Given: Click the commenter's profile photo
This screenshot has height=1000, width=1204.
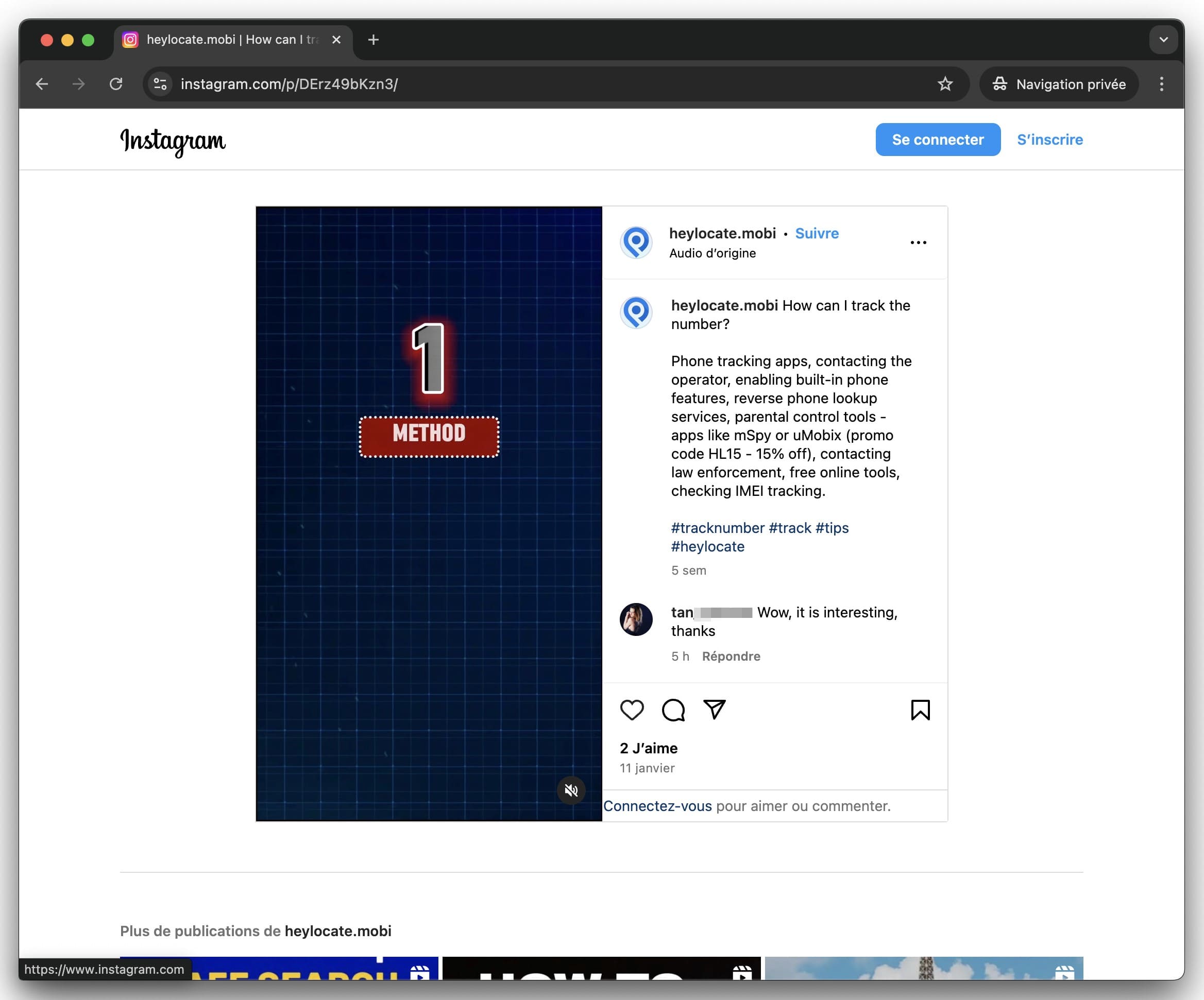Looking at the screenshot, I should pyautogui.click(x=636, y=619).
